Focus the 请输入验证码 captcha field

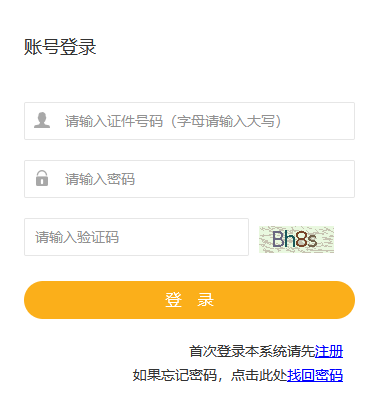pos(136,237)
